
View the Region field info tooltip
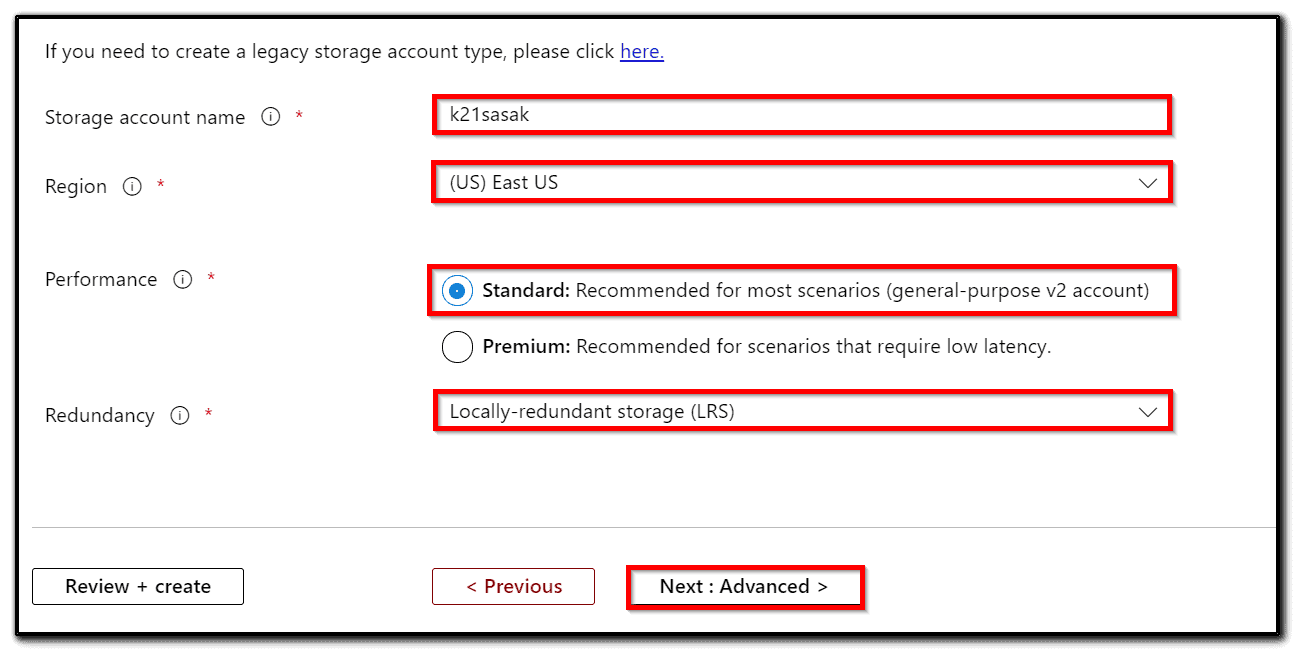(x=131, y=186)
